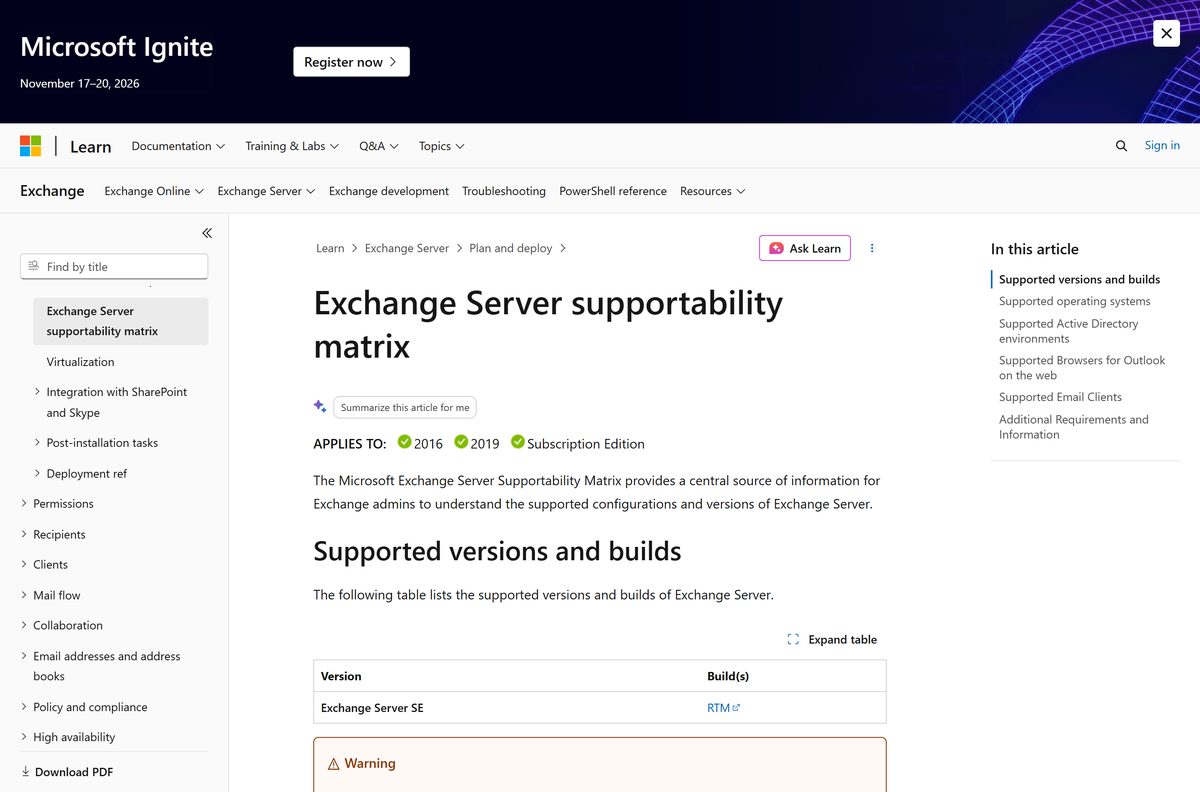Open the Documentation dropdown menu

coord(178,146)
